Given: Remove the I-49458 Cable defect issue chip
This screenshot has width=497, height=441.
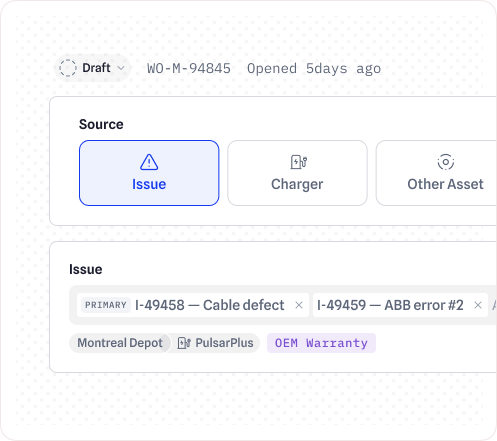Looking at the screenshot, I should click(299, 305).
